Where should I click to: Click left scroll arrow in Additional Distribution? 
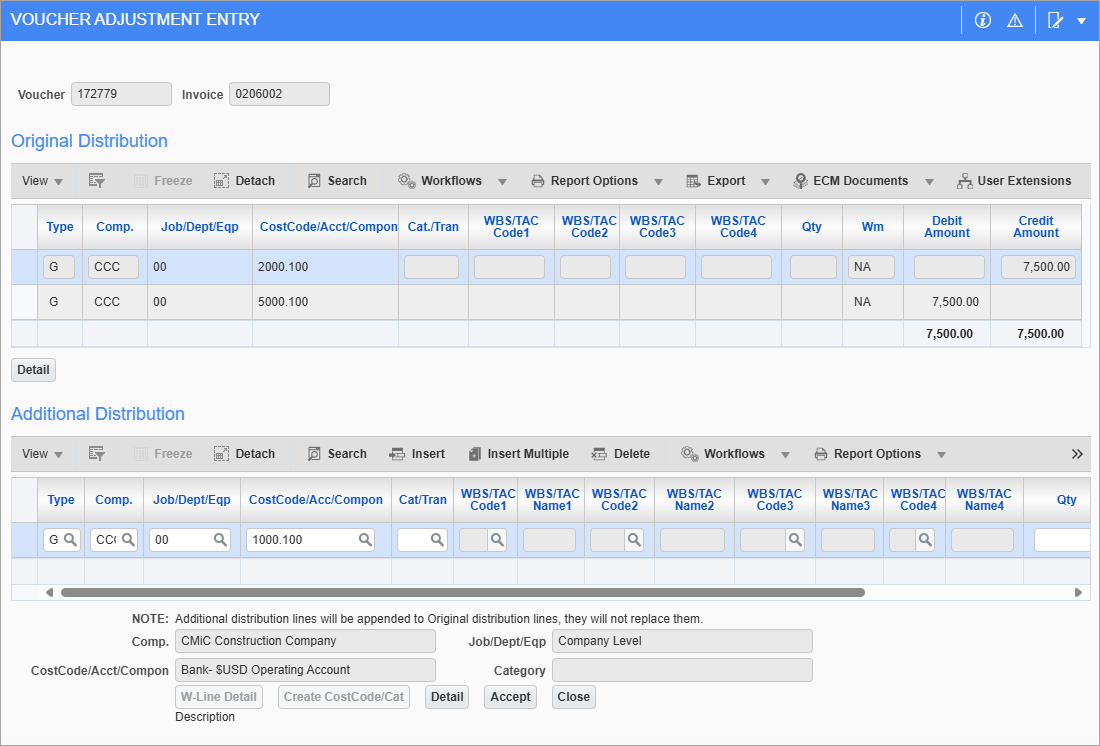pos(49,592)
